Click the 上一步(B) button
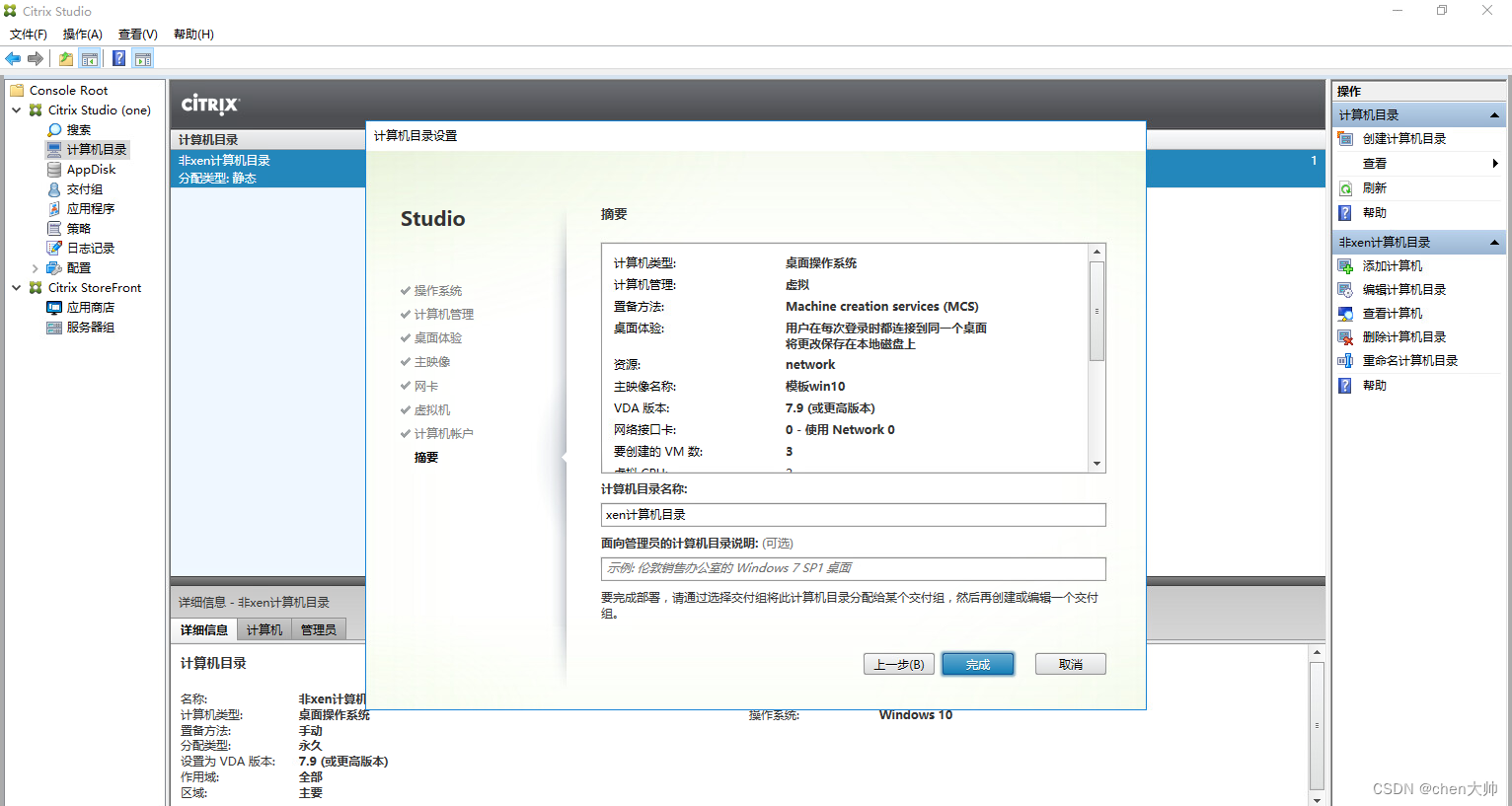Screen dimensions: 1512x806 (899, 665)
